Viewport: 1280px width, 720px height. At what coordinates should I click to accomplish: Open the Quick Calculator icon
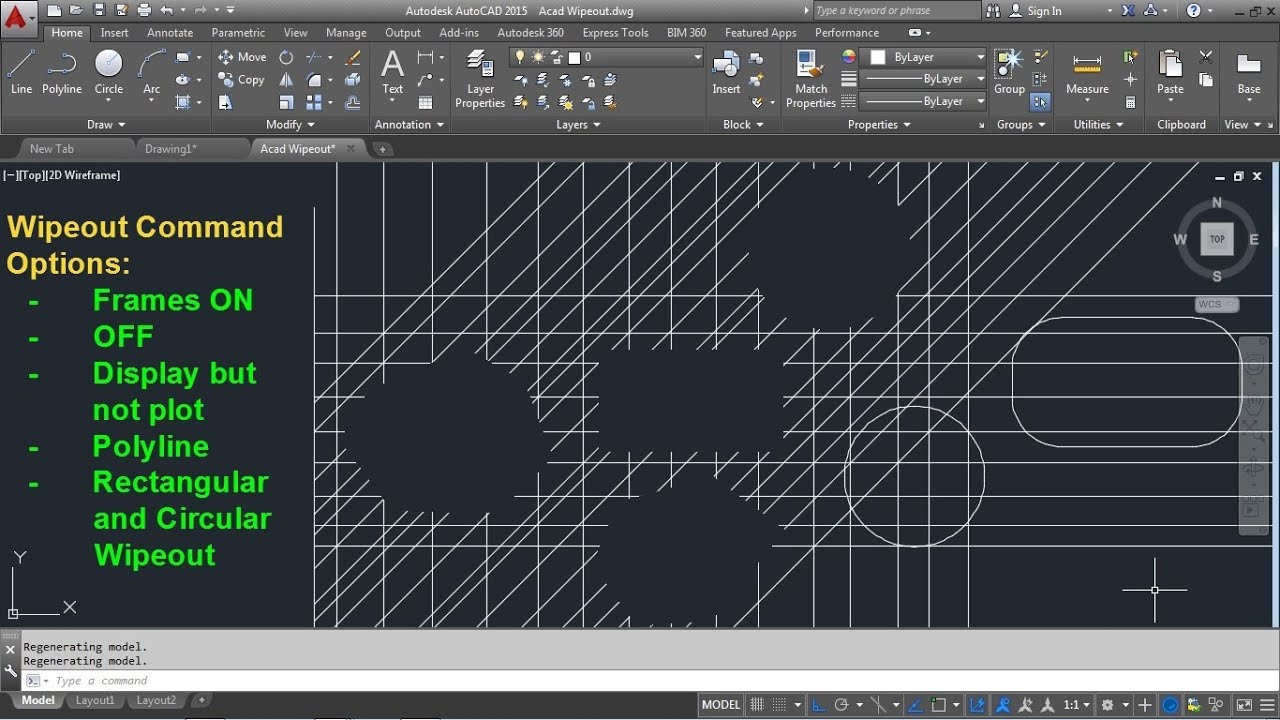click(1131, 102)
